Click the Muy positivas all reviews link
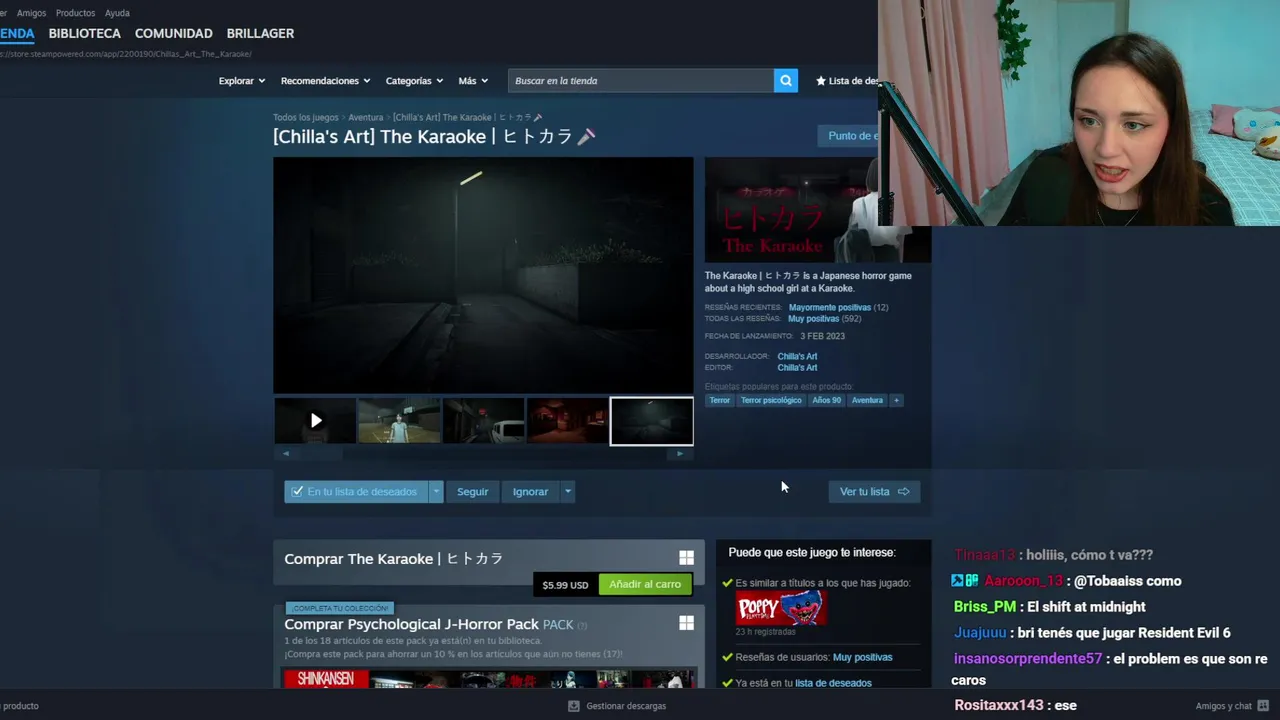The height and width of the screenshot is (720, 1280). pos(813,319)
